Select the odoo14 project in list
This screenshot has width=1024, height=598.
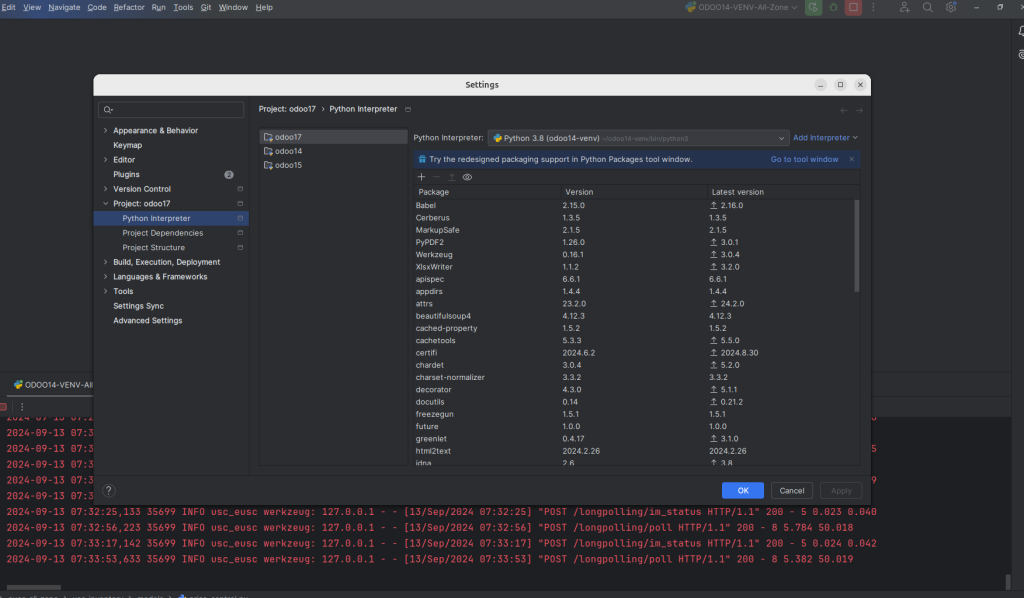coord(333,151)
